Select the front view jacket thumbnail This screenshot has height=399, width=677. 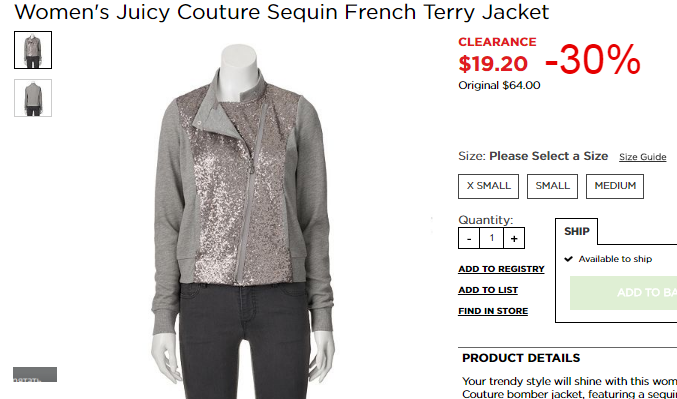tap(33, 50)
